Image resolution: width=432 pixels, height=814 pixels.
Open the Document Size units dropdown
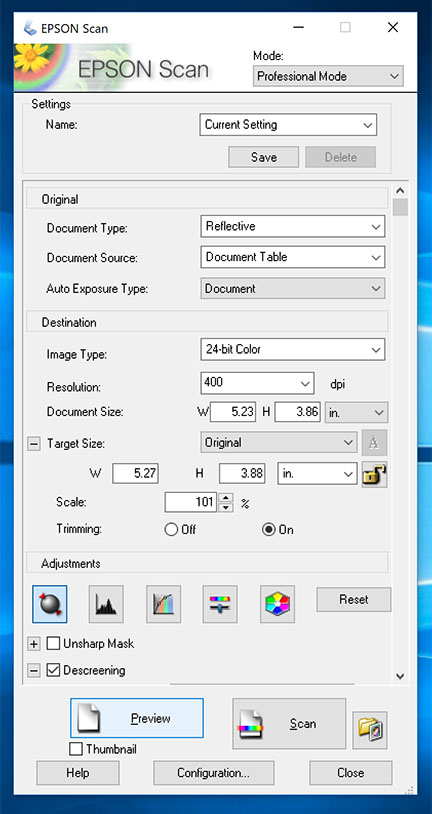(x=356, y=413)
